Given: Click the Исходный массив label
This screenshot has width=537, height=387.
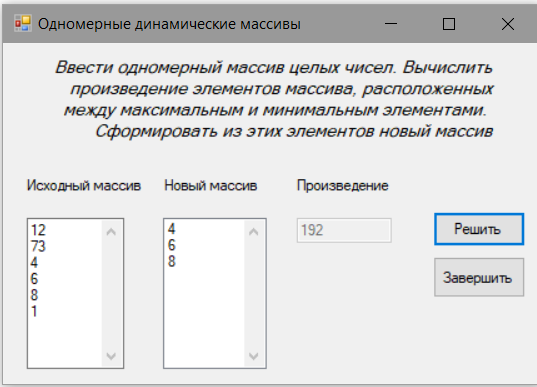Looking at the screenshot, I should pyautogui.click(x=84, y=186).
